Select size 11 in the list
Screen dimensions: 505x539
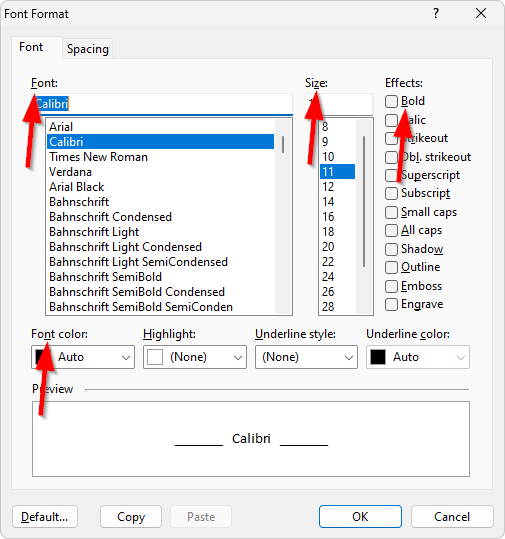pyautogui.click(x=338, y=172)
